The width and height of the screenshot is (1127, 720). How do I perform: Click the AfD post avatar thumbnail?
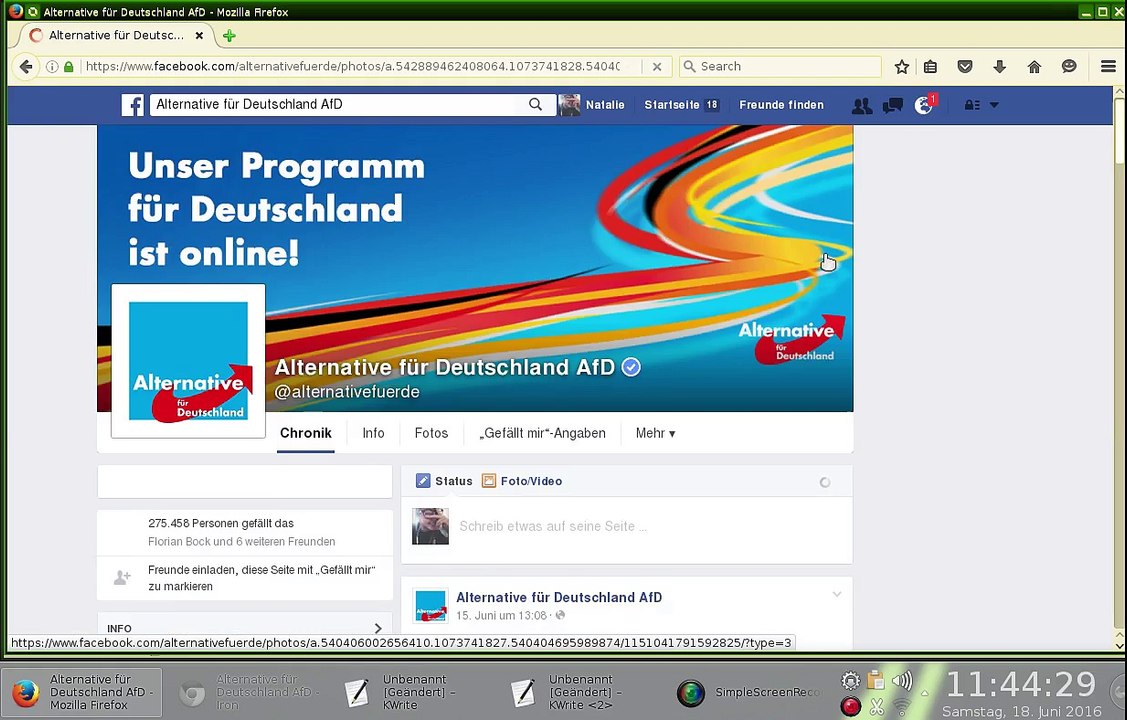coord(431,605)
